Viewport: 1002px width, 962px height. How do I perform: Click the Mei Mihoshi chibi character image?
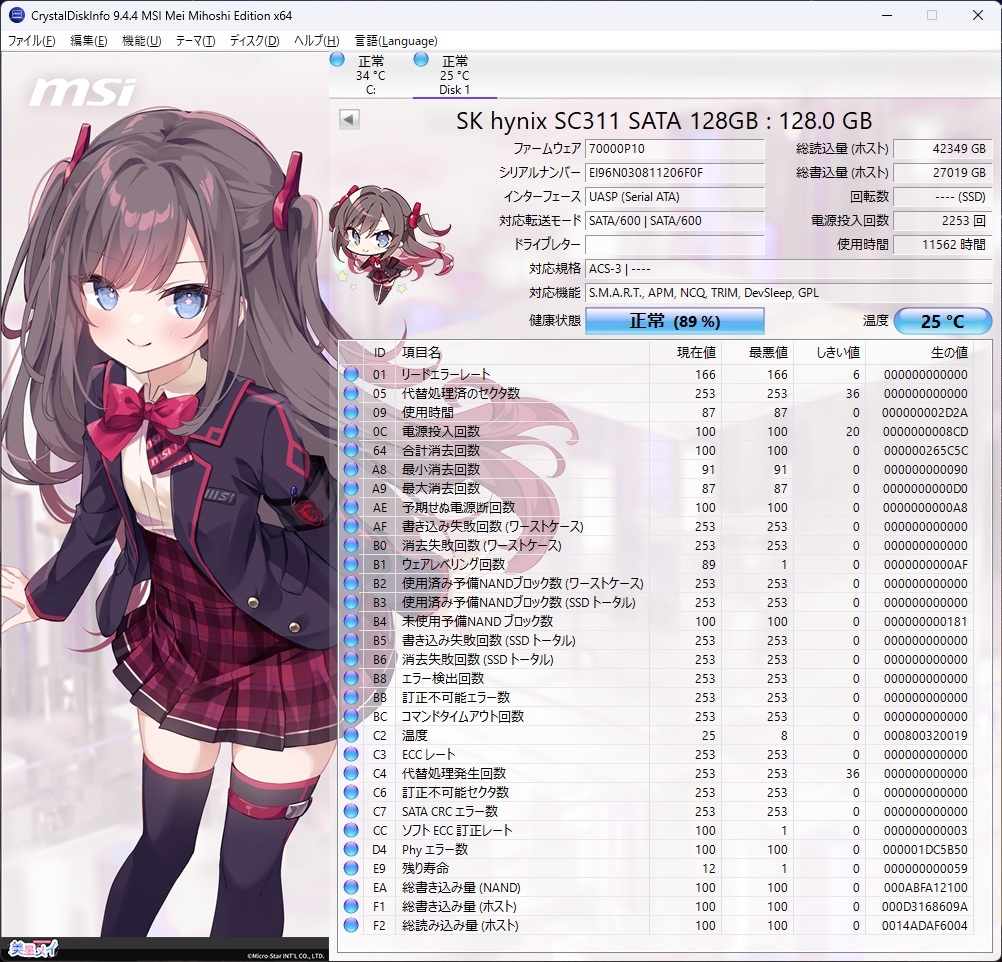[390, 245]
